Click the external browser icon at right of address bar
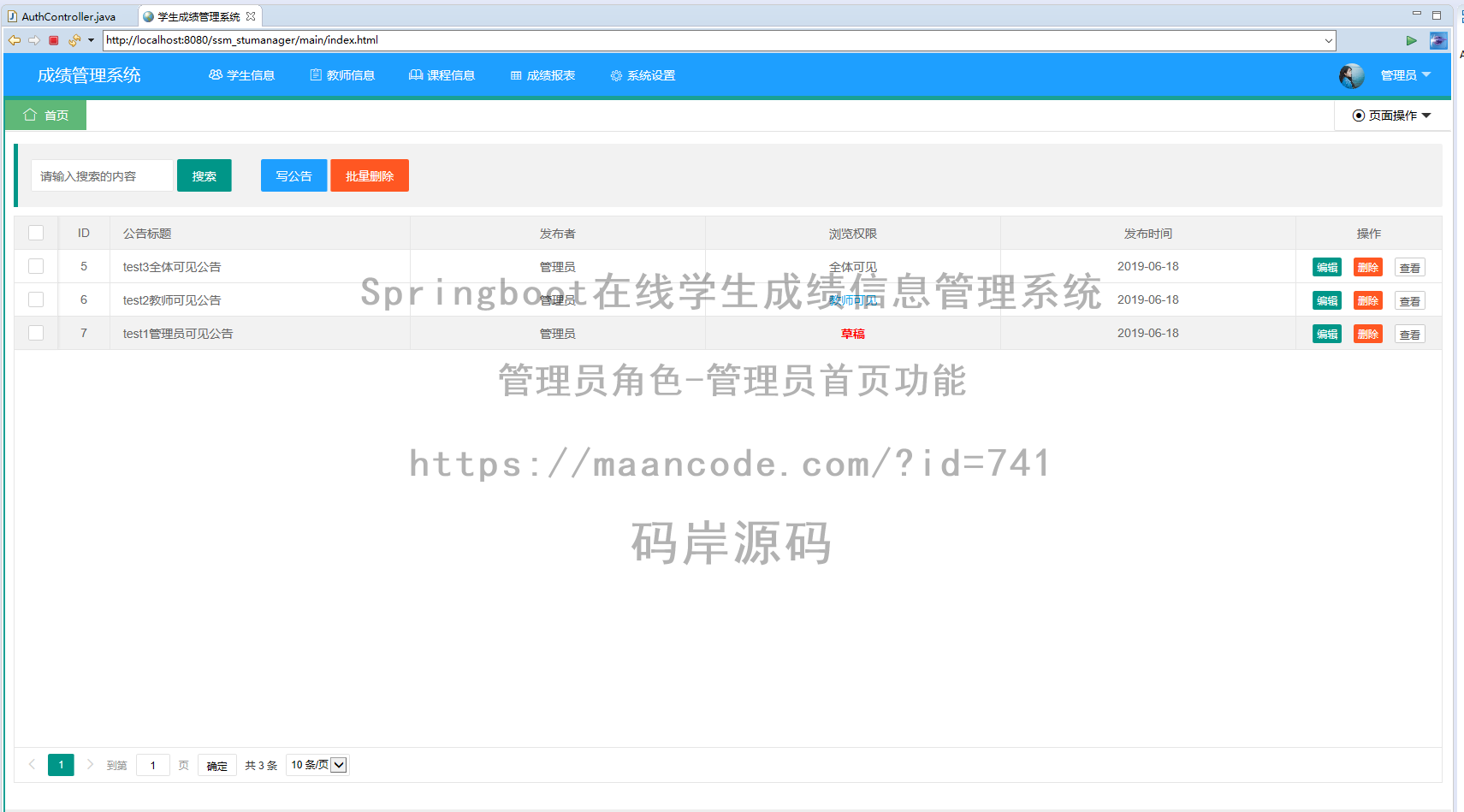The width and height of the screenshot is (1464, 812). 1438,40
